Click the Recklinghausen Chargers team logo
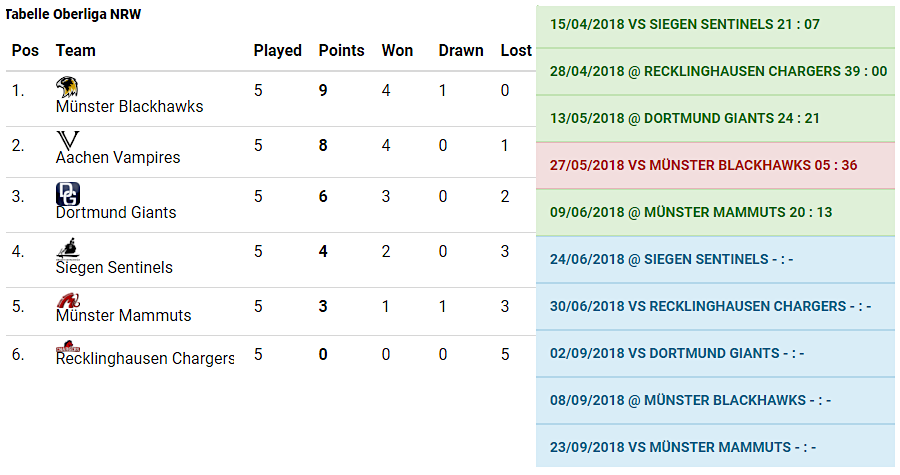900x475 pixels. point(68,346)
